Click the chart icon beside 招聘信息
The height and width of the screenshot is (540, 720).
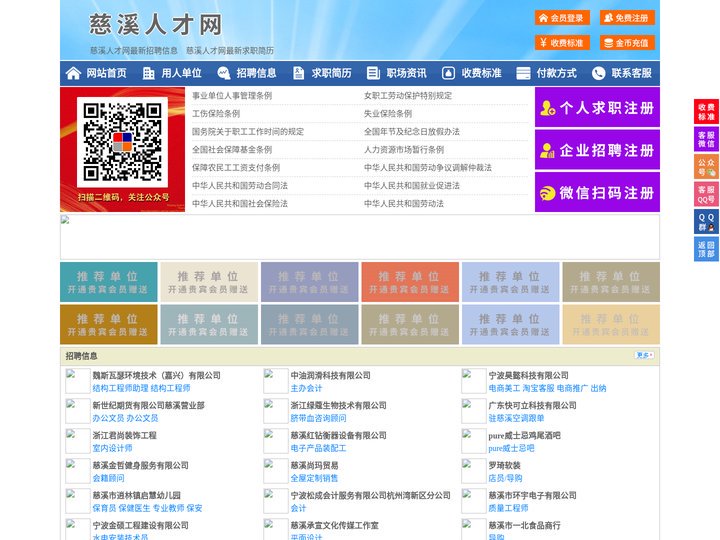[224, 73]
